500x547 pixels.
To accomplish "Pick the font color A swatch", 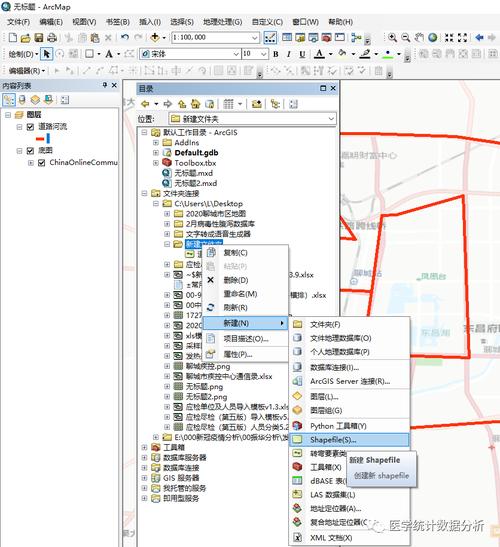I will click(x=319, y=54).
